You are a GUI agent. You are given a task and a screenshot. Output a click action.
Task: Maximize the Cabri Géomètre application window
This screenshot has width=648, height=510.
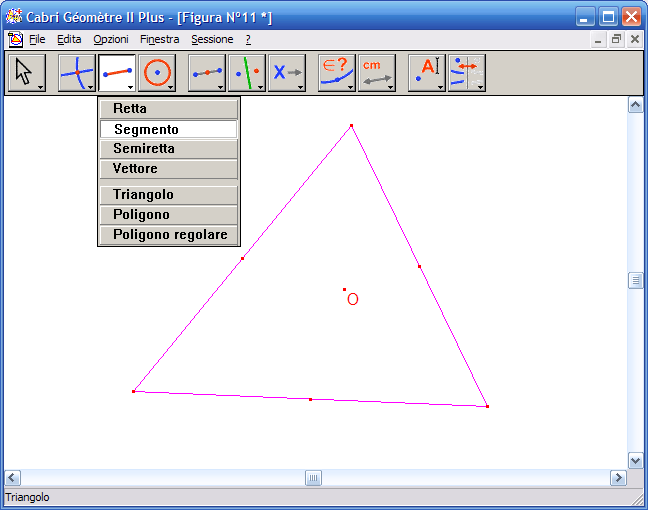[608, 17]
